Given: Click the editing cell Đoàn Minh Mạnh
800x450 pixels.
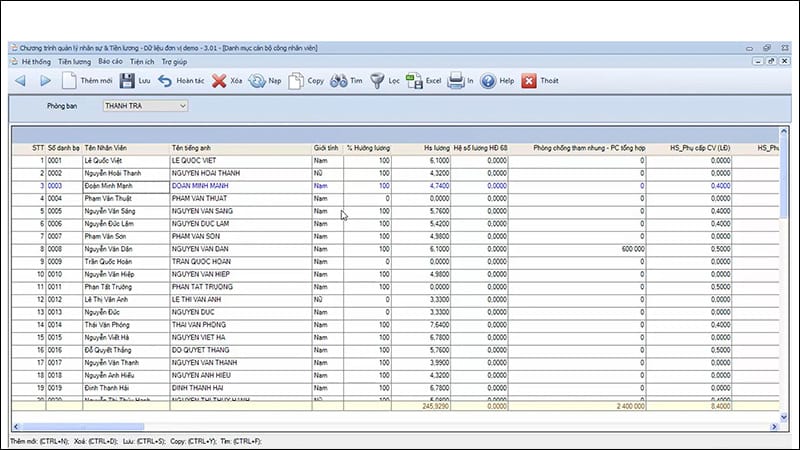Looking at the screenshot, I should 126,186.
